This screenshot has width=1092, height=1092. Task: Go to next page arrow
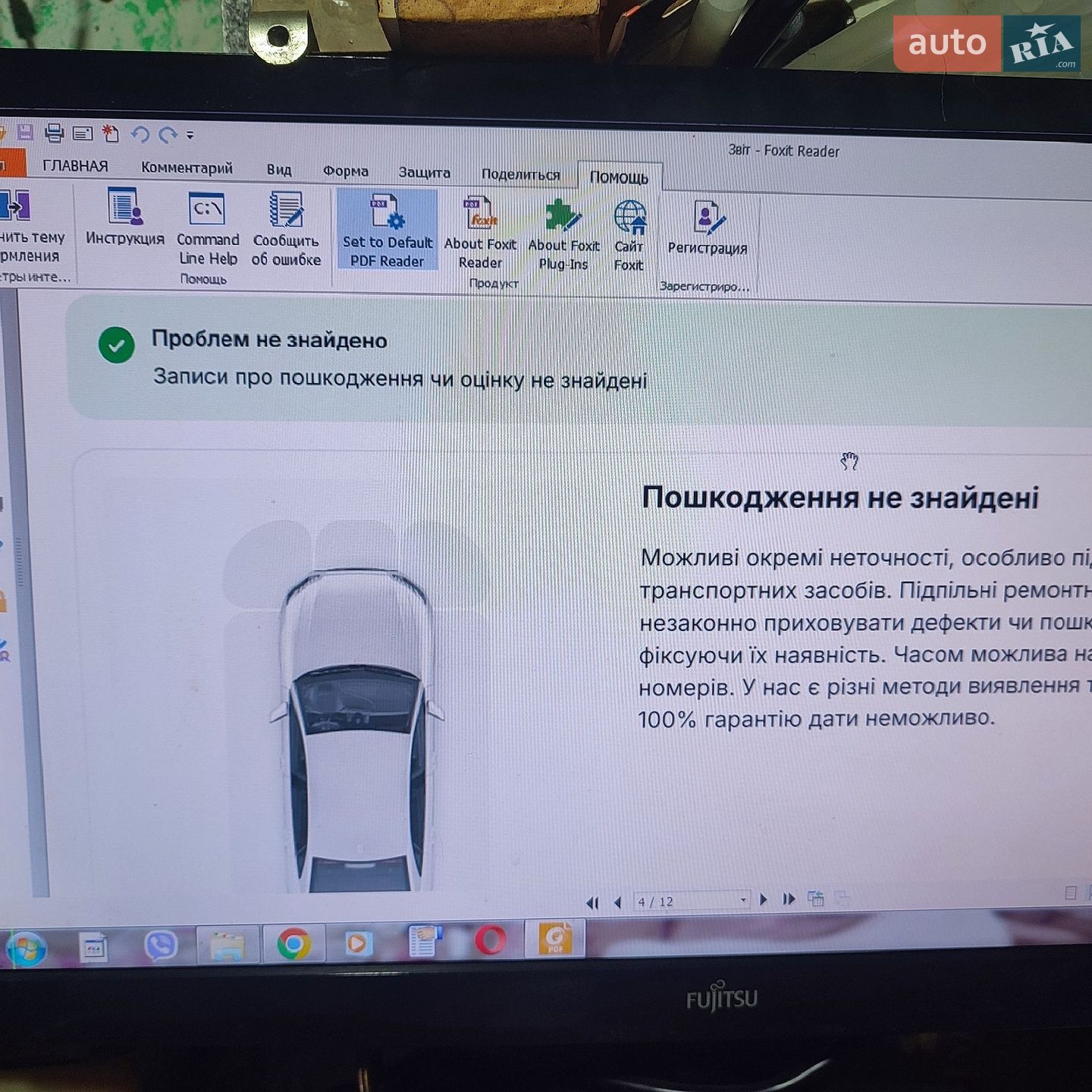[x=764, y=899]
